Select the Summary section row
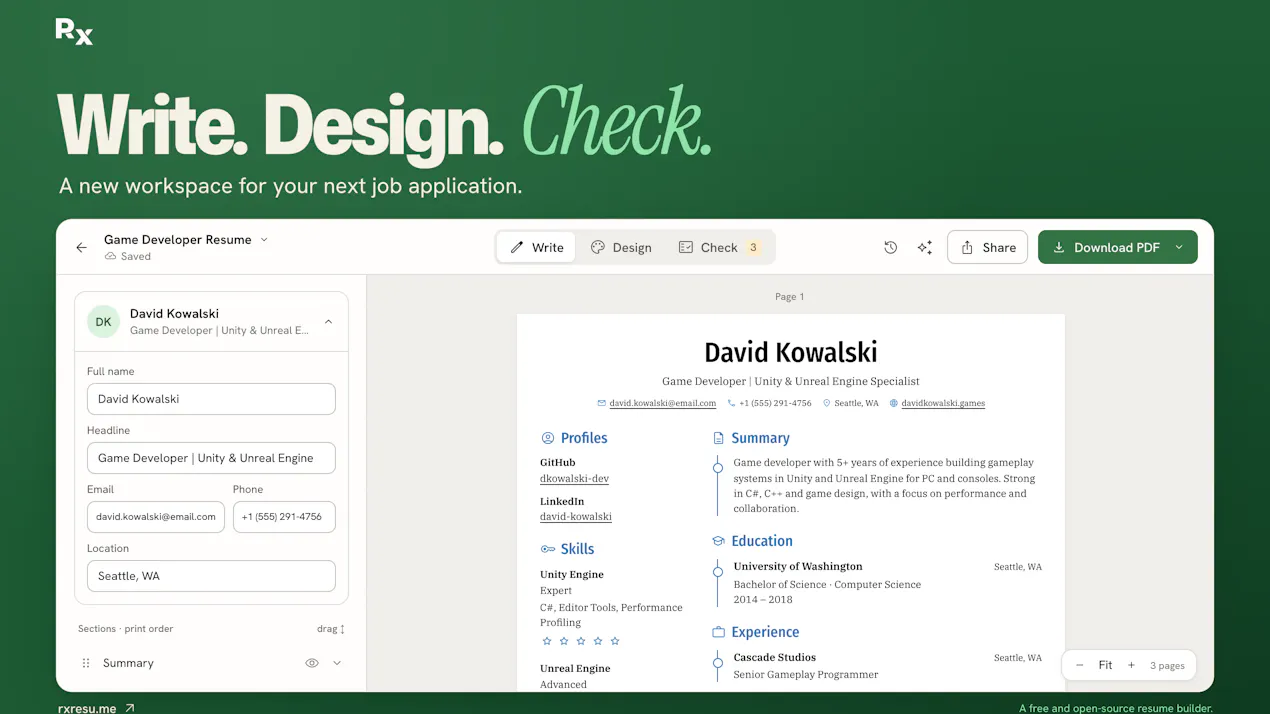This screenshot has width=1270, height=714. coord(211,663)
